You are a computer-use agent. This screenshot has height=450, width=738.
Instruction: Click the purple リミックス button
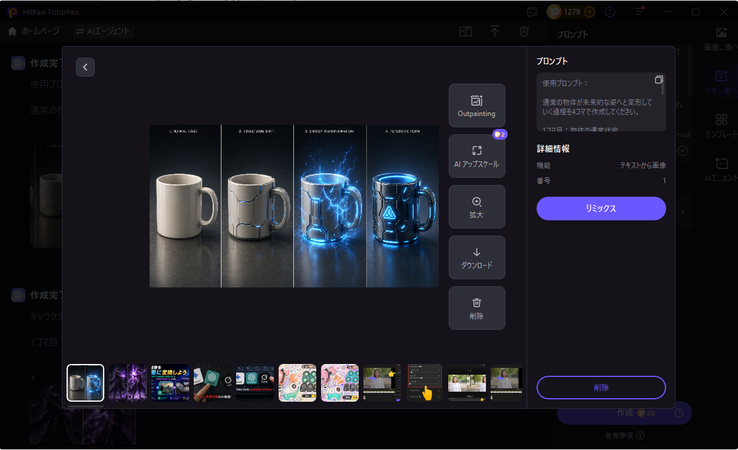601,209
